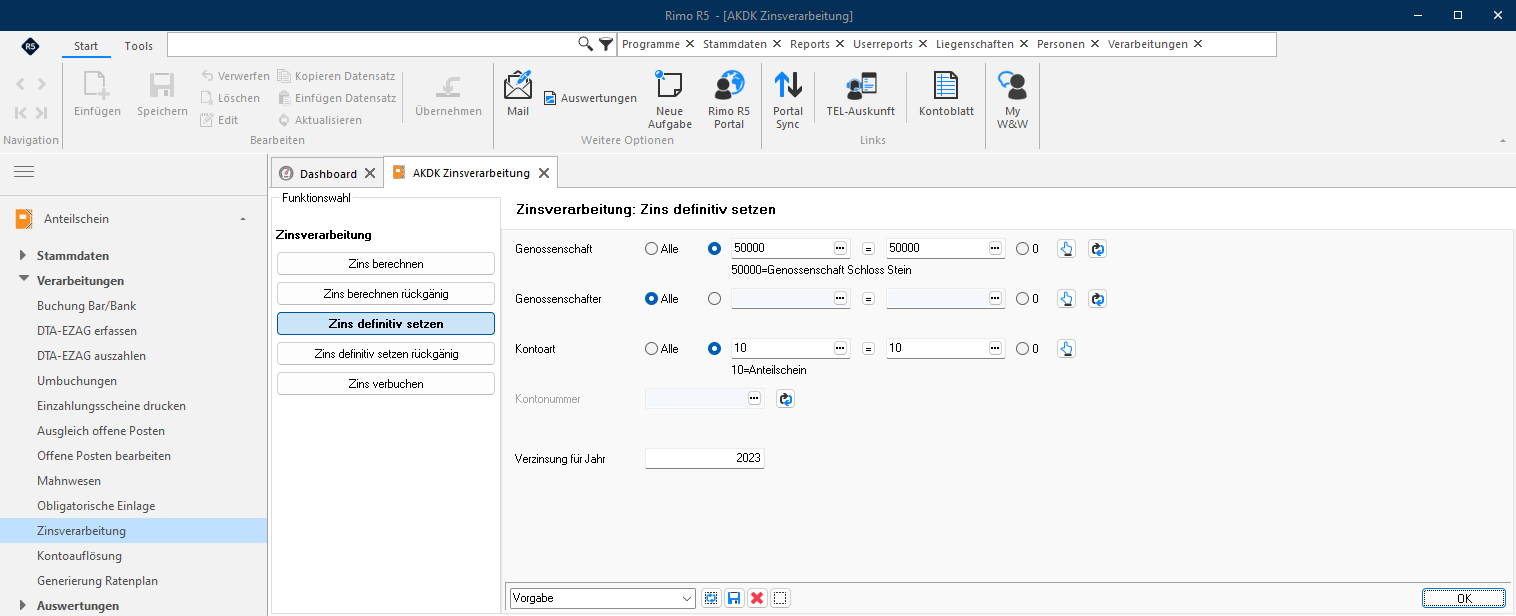Close the Dashboard tab
Screen dimensions: 1516x616
tap(370, 173)
